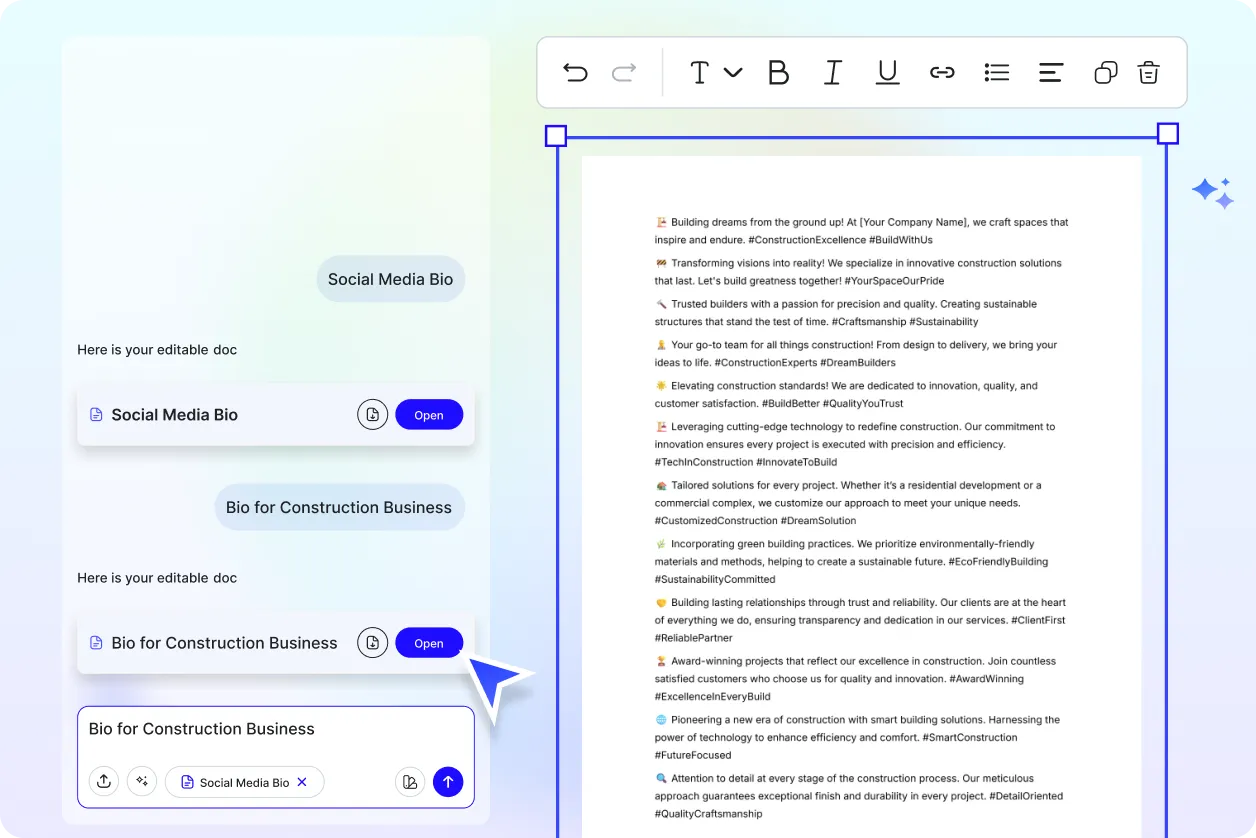Insert a hyperlink
This screenshot has width=1256, height=838.
click(942, 72)
